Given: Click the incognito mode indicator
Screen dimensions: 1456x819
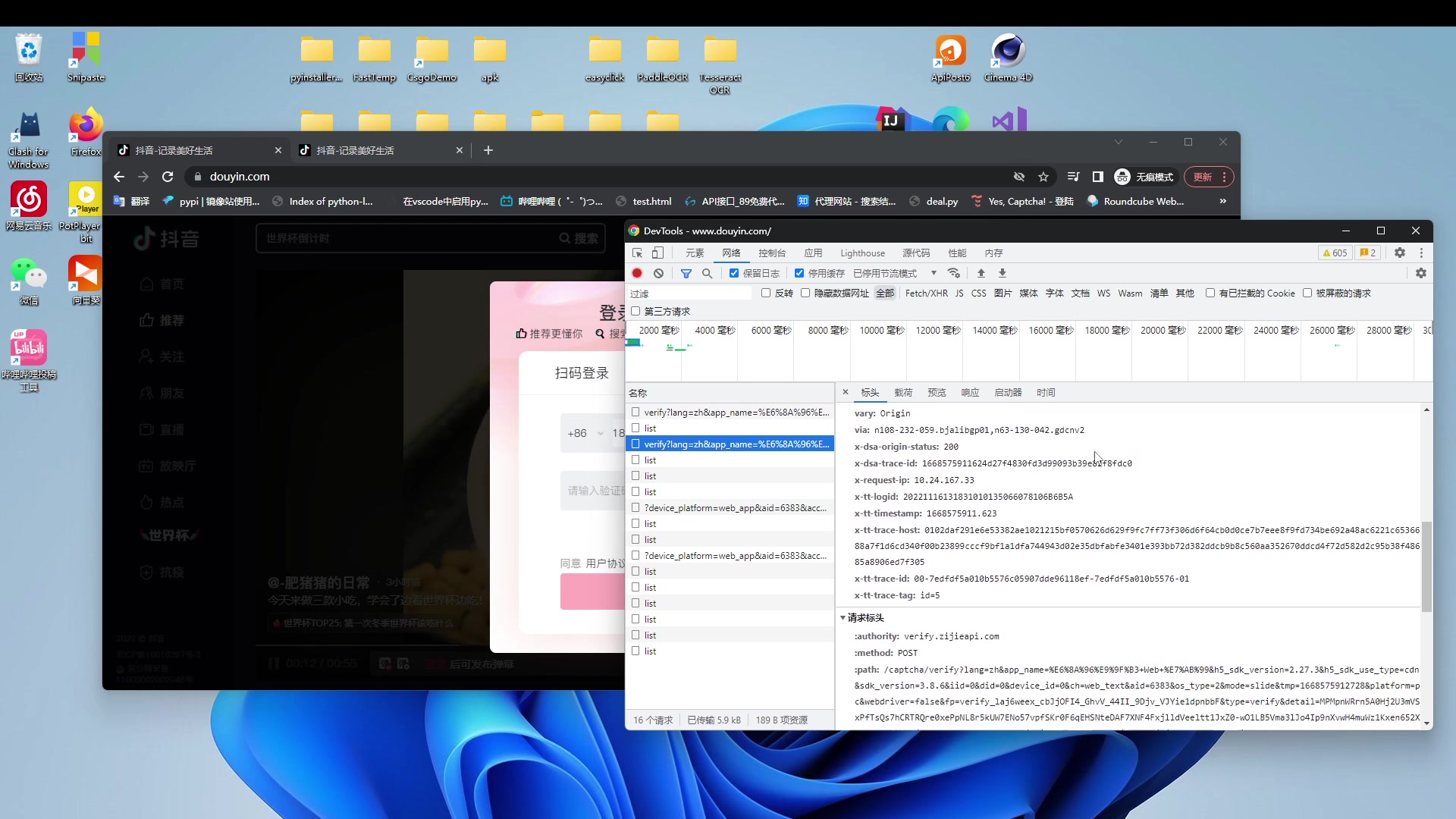Looking at the screenshot, I should [1144, 177].
